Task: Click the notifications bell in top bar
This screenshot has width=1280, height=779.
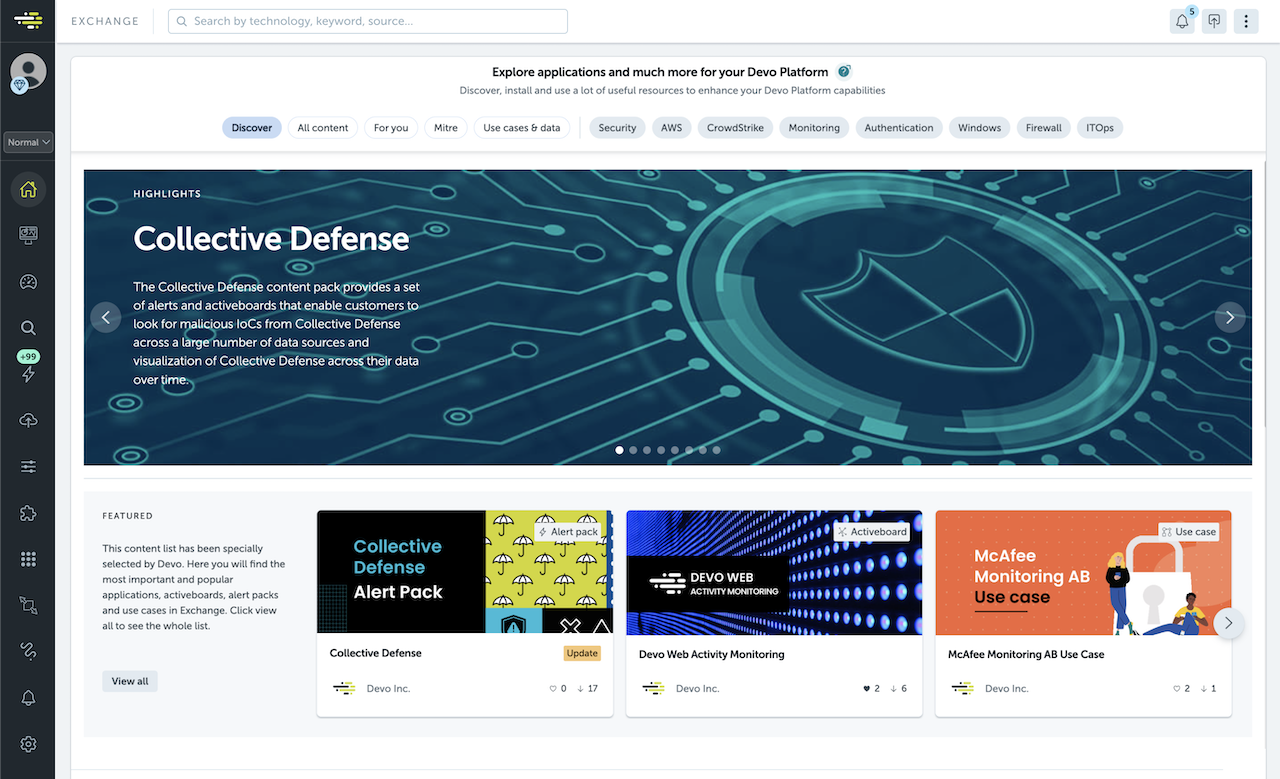Action: pyautogui.click(x=1182, y=21)
